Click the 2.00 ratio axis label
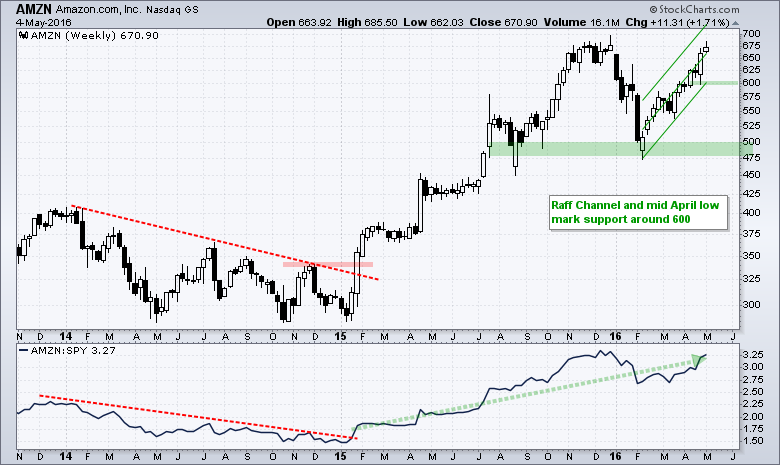The height and width of the screenshot is (465, 780). (753, 416)
